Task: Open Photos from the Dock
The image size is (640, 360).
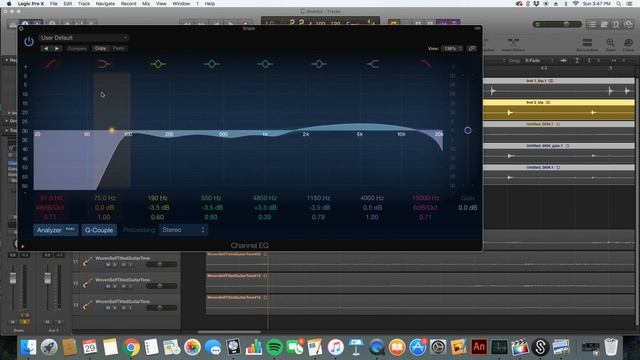Action: [x=192, y=347]
